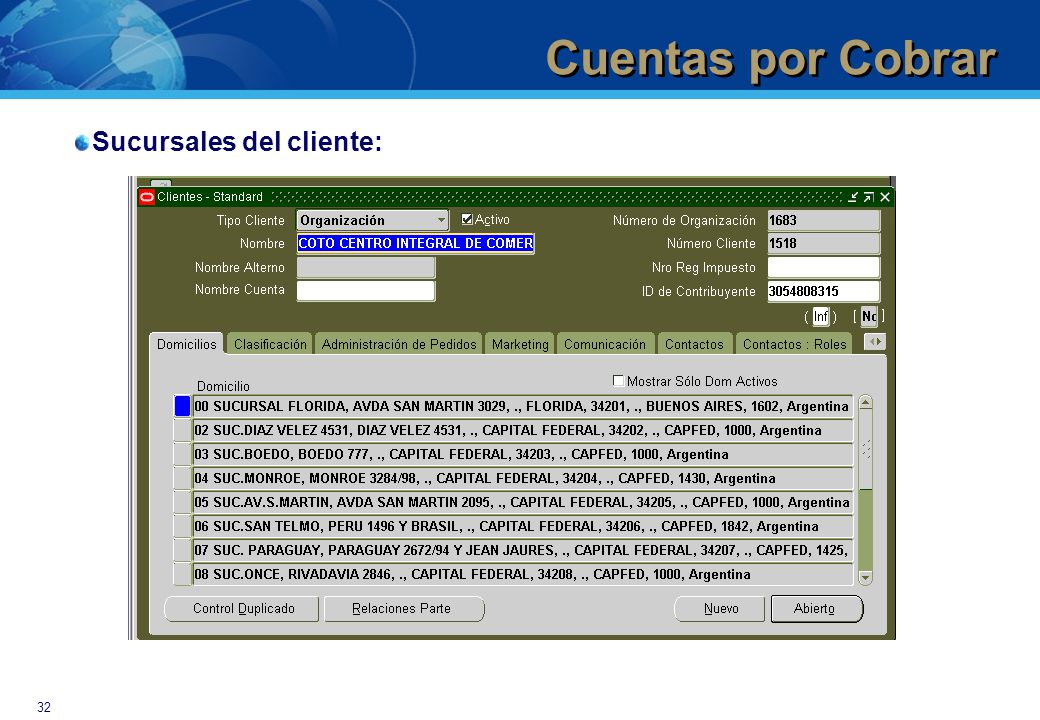1040x720 pixels.
Task: Open the Contactos tab
Action: click(694, 344)
